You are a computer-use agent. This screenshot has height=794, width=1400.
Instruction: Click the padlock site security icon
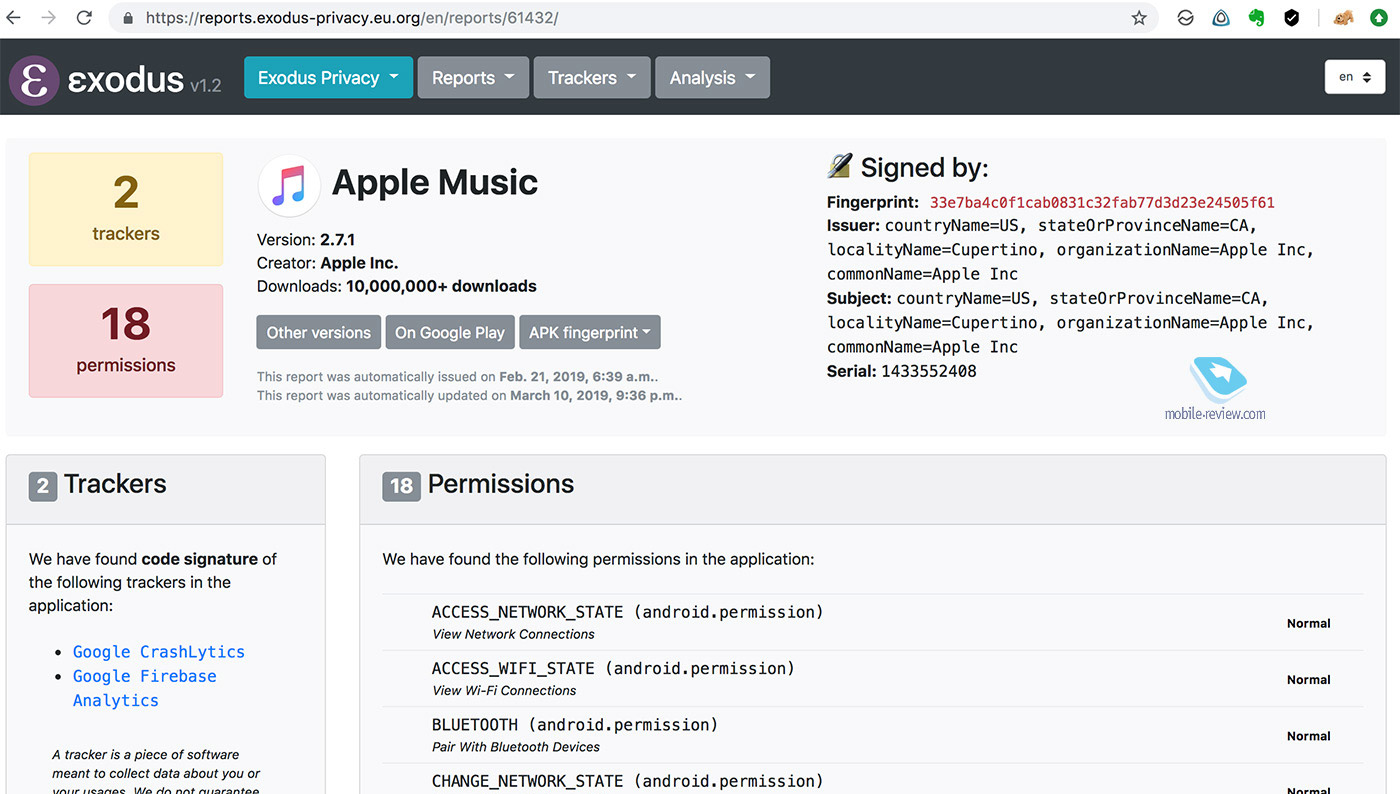[x=127, y=18]
